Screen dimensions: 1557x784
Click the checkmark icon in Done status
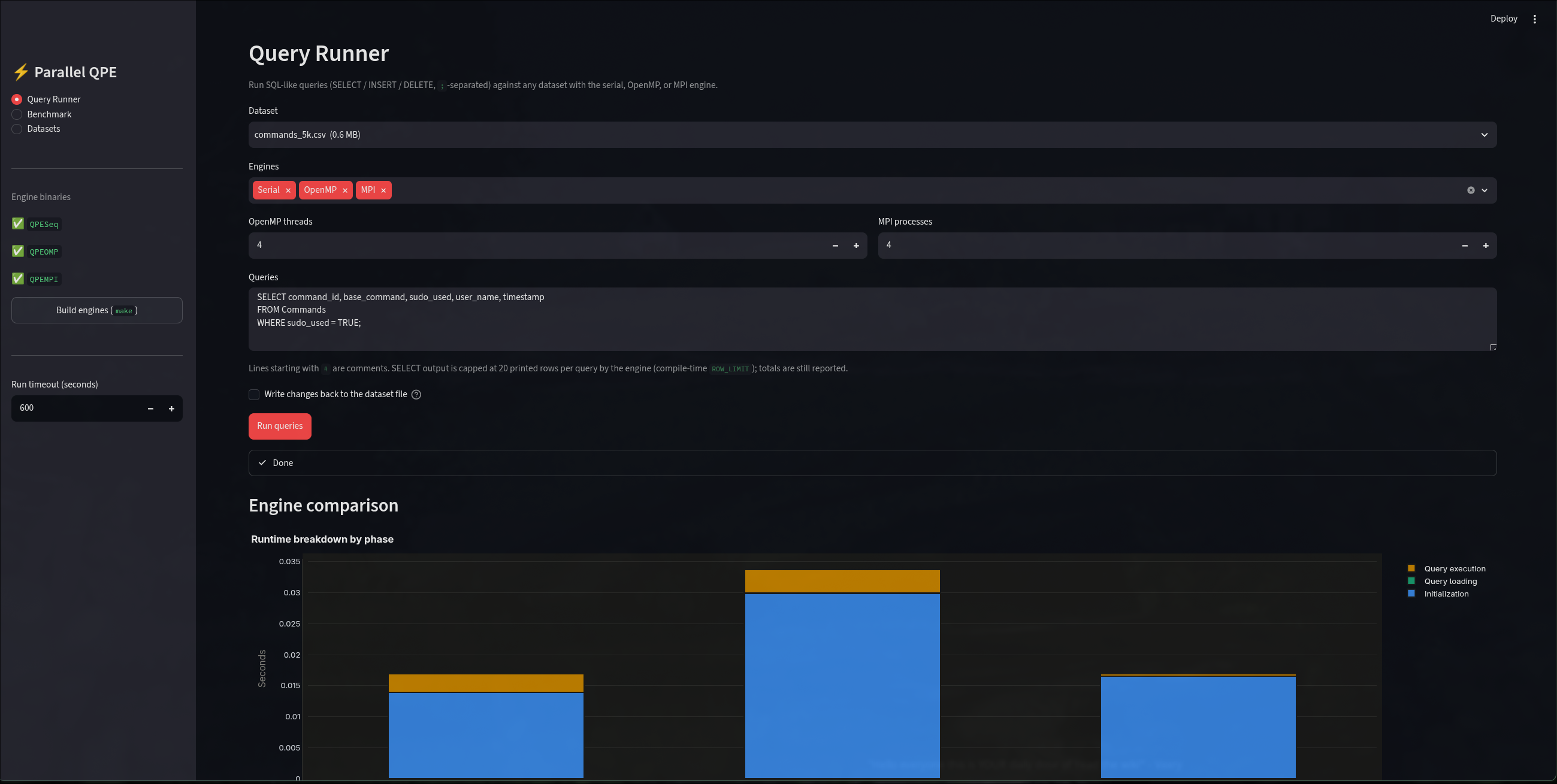pyautogui.click(x=262, y=463)
